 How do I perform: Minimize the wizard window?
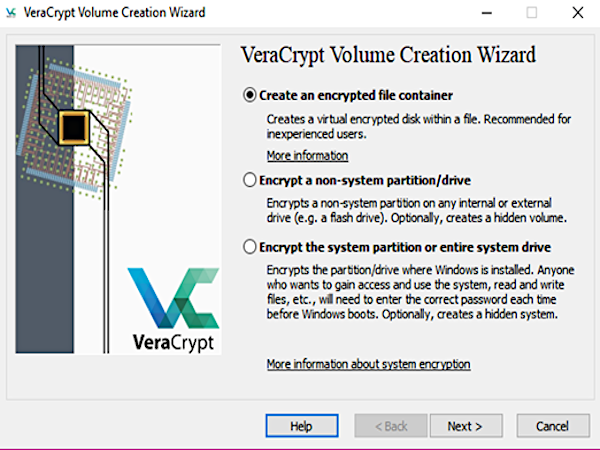[485, 13]
